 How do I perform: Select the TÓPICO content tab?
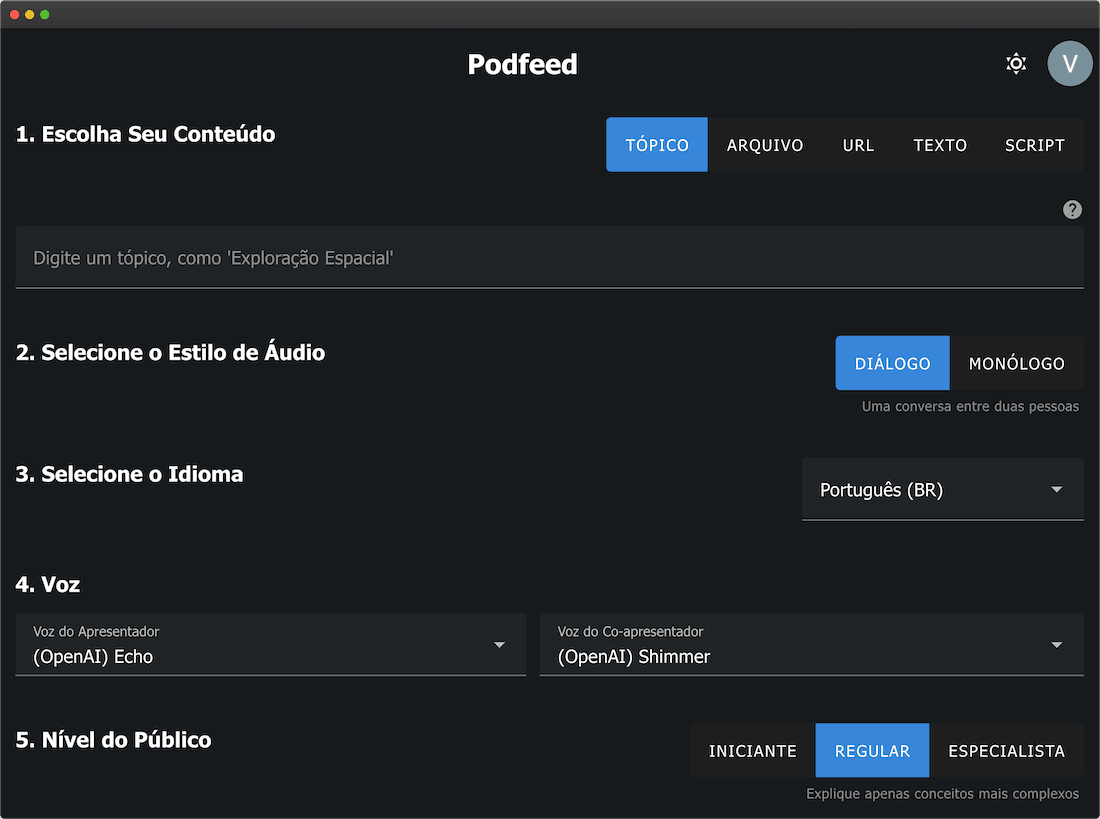coord(656,144)
